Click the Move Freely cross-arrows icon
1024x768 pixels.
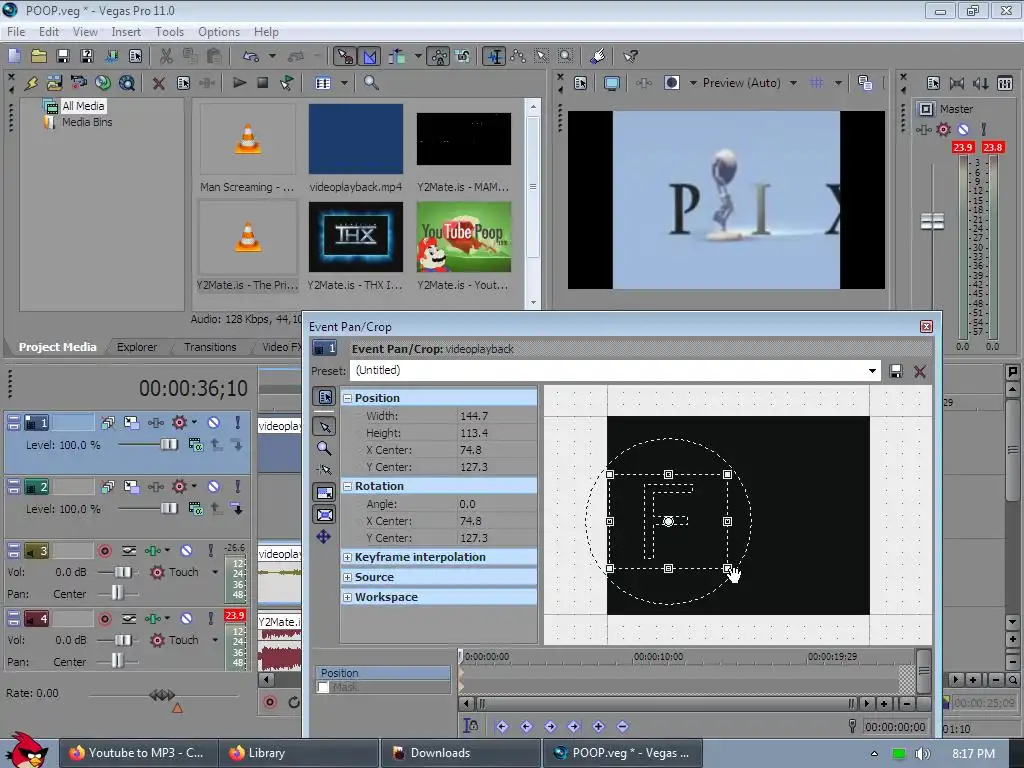click(324, 537)
